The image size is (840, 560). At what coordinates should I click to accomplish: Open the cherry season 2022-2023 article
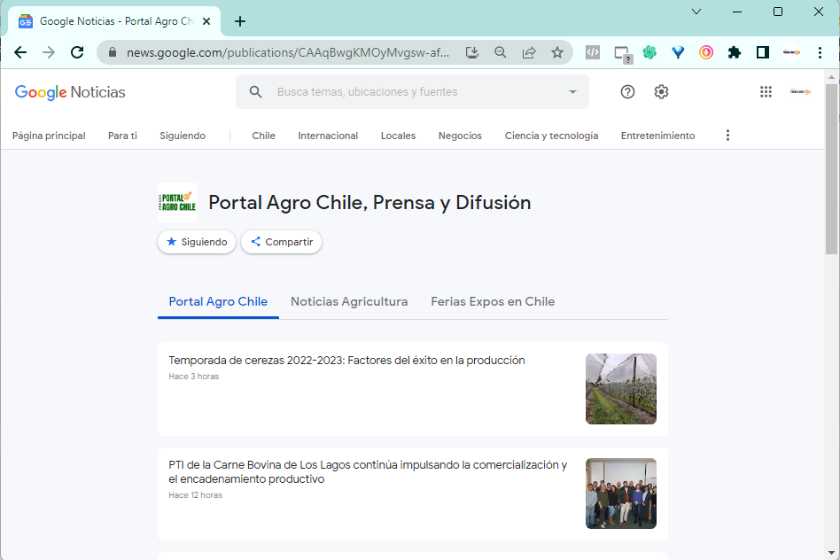[x=346, y=360]
